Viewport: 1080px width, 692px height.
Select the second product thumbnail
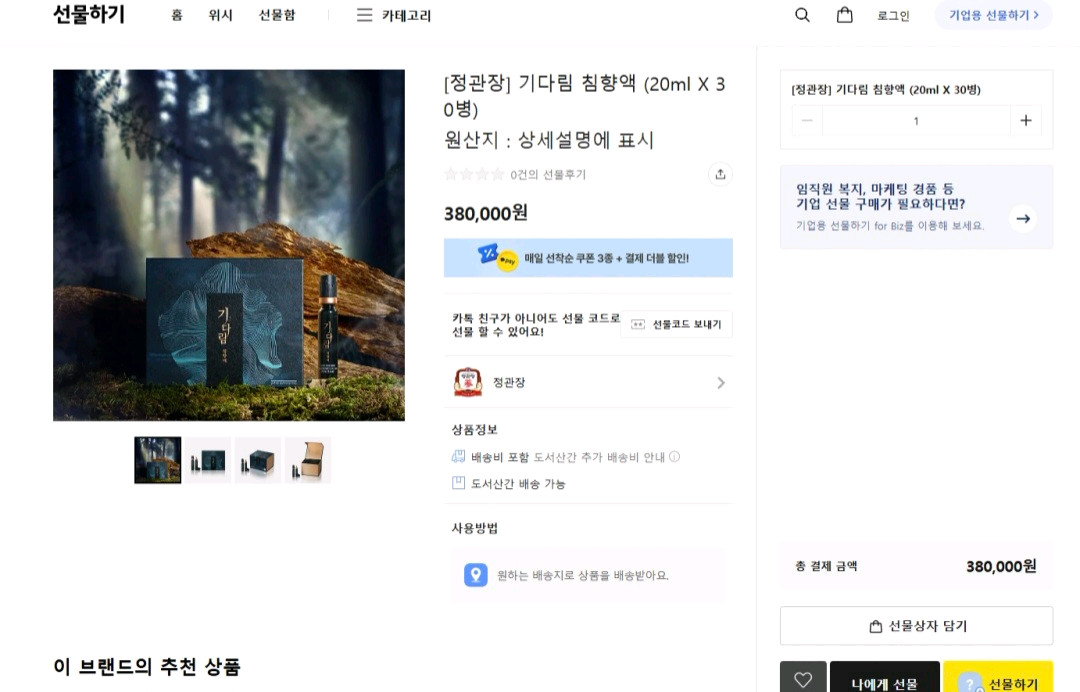coord(208,460)
